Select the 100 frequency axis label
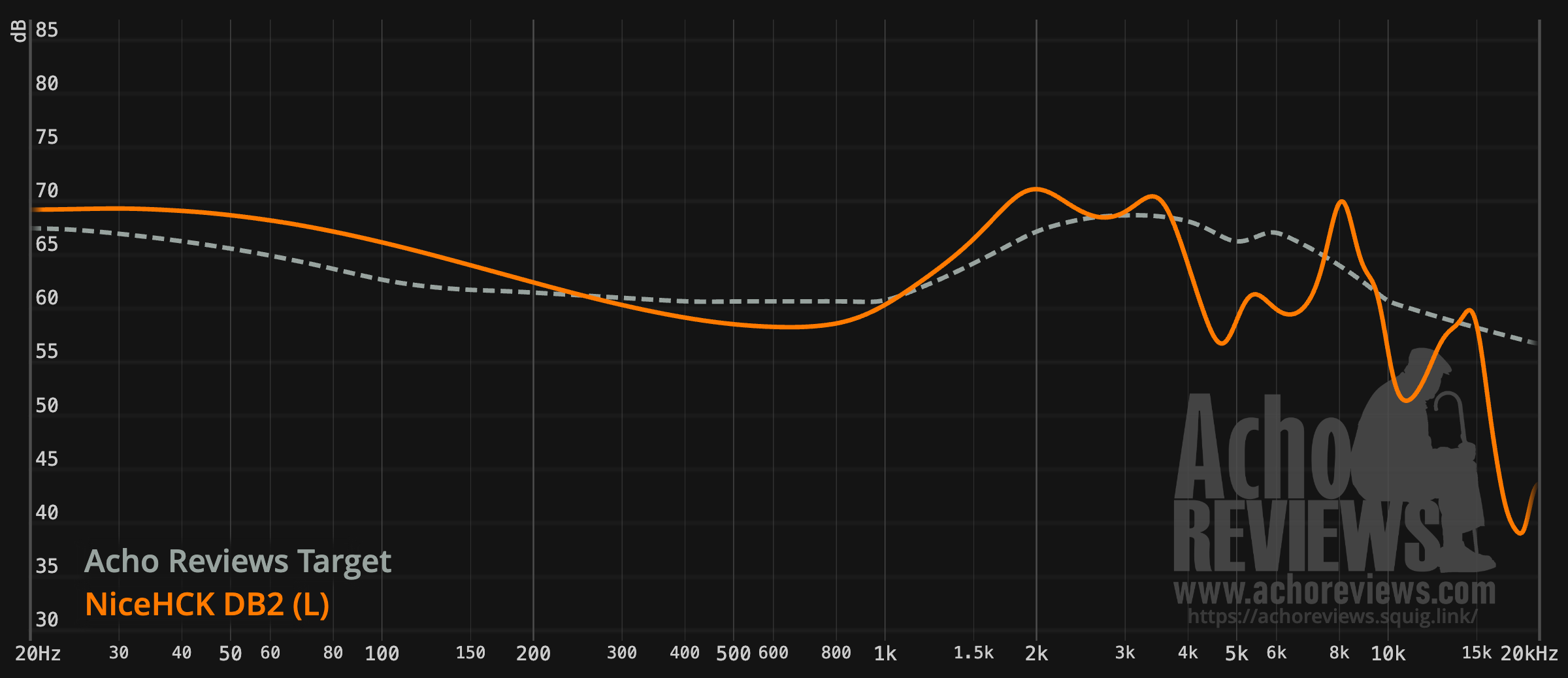Viewport: 1568px width, 678px height. tap(382, 653)
